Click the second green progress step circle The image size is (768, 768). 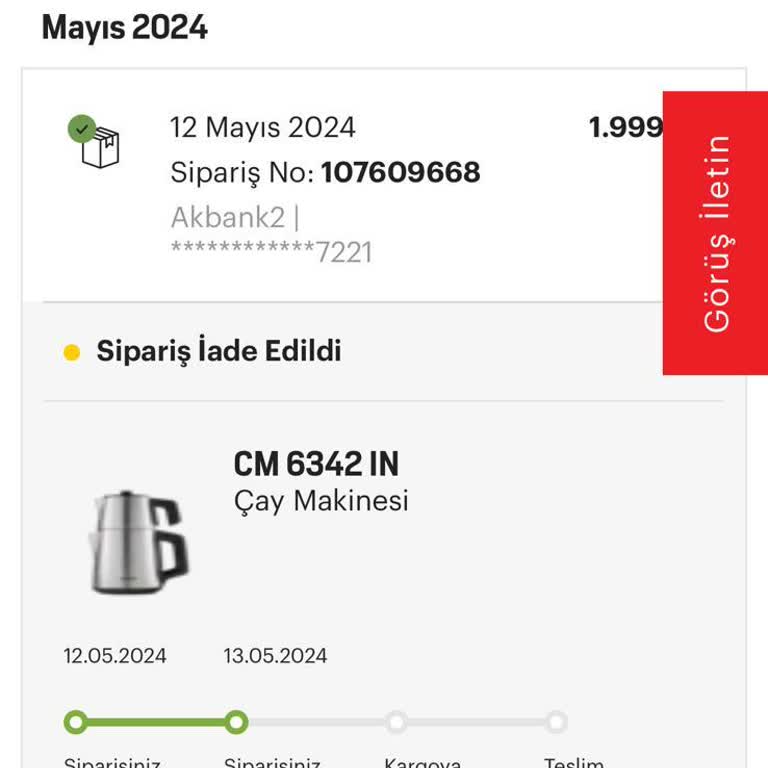click(236, 722)
